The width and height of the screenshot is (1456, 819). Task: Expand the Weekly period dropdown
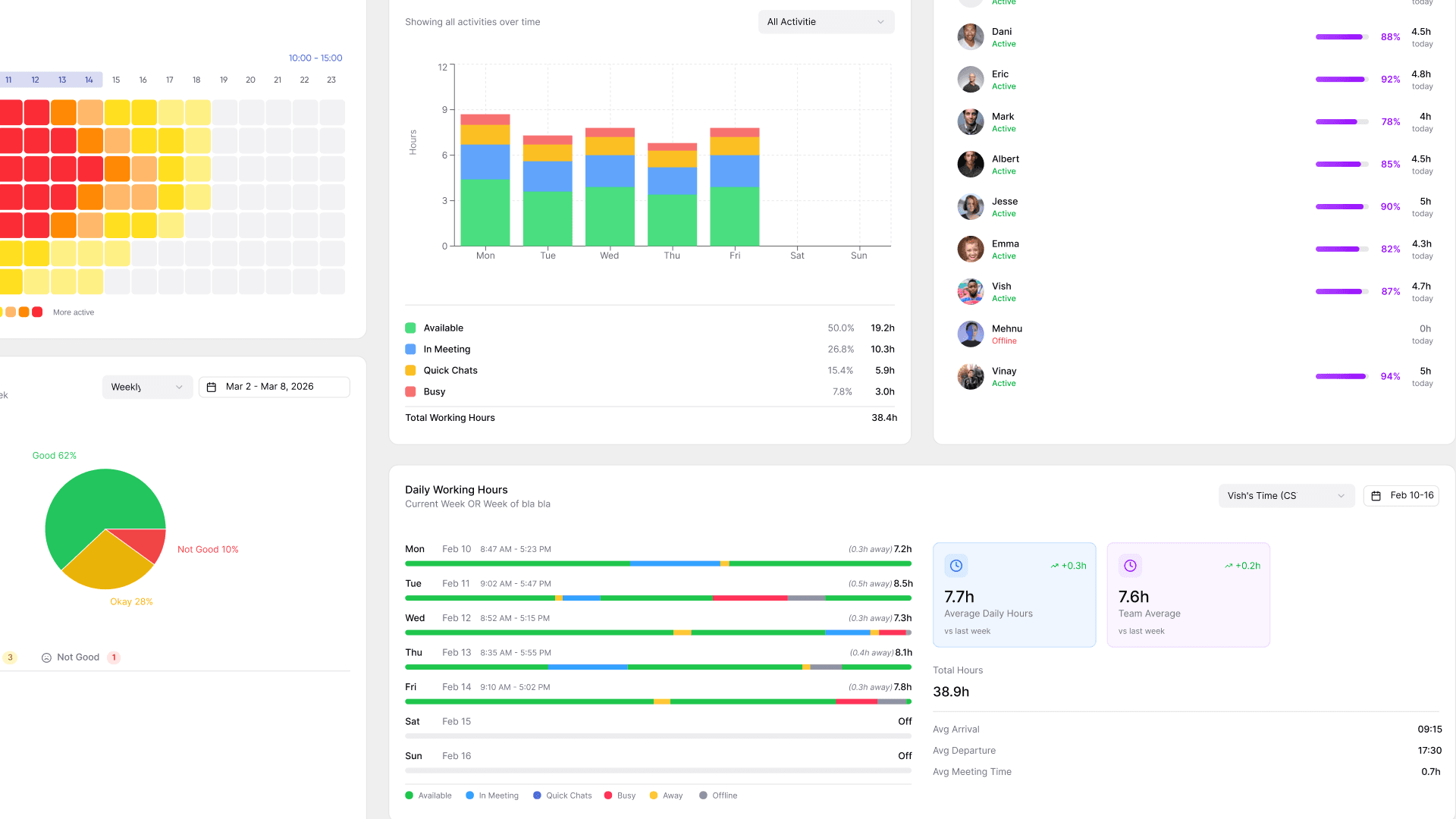click(x=147, y=387)
